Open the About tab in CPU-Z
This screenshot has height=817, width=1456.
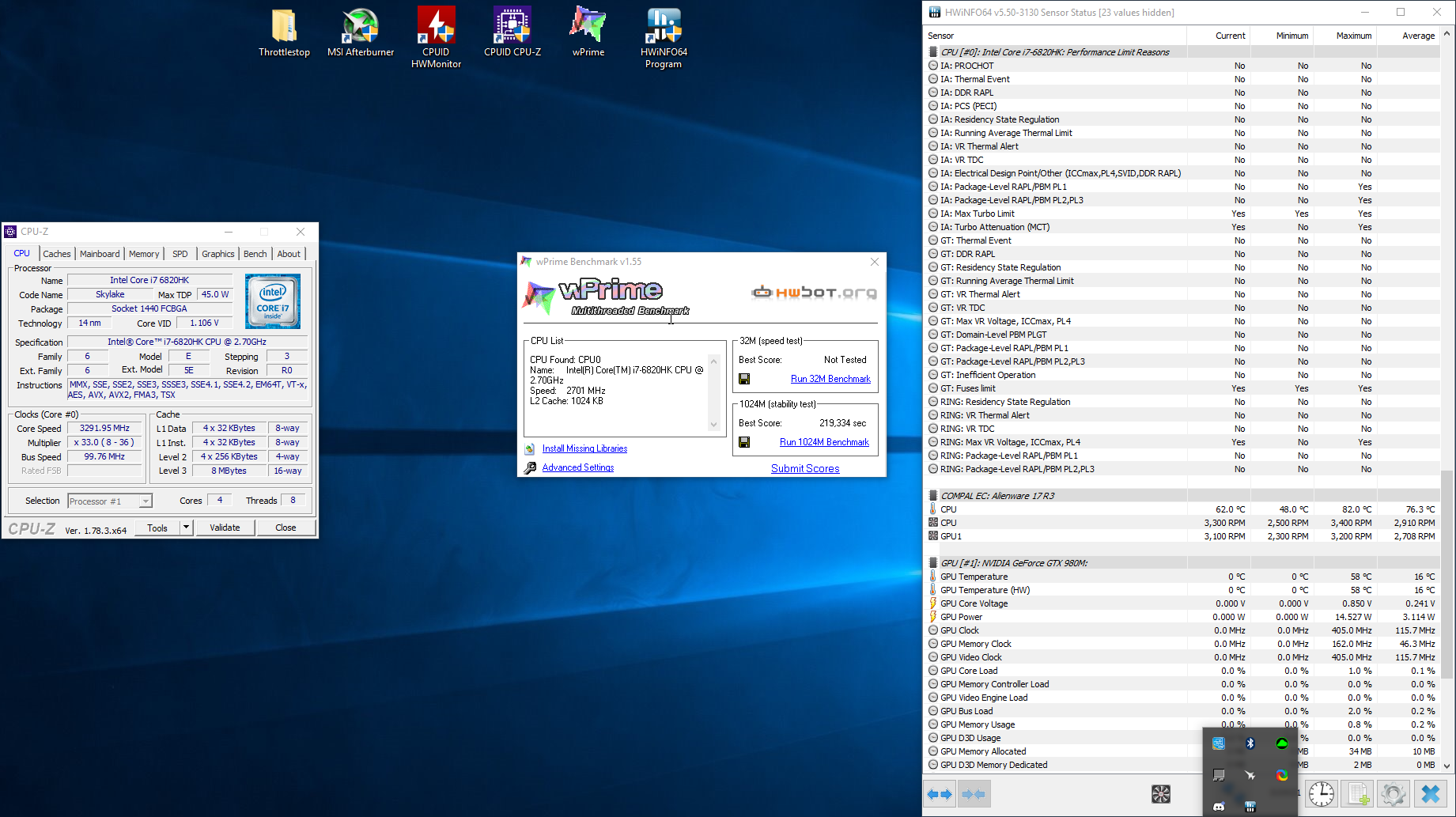pyautogui.click(x=289, y=254)
